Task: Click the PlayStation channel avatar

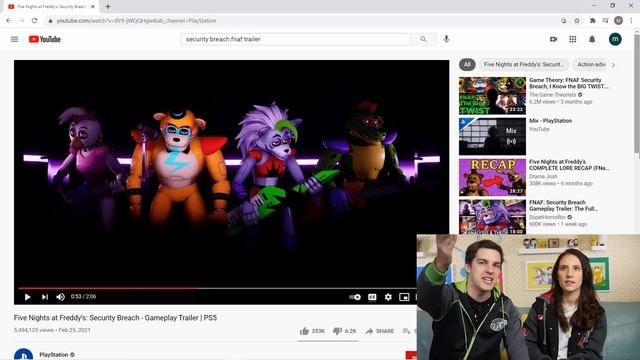Action: point(23,354)
